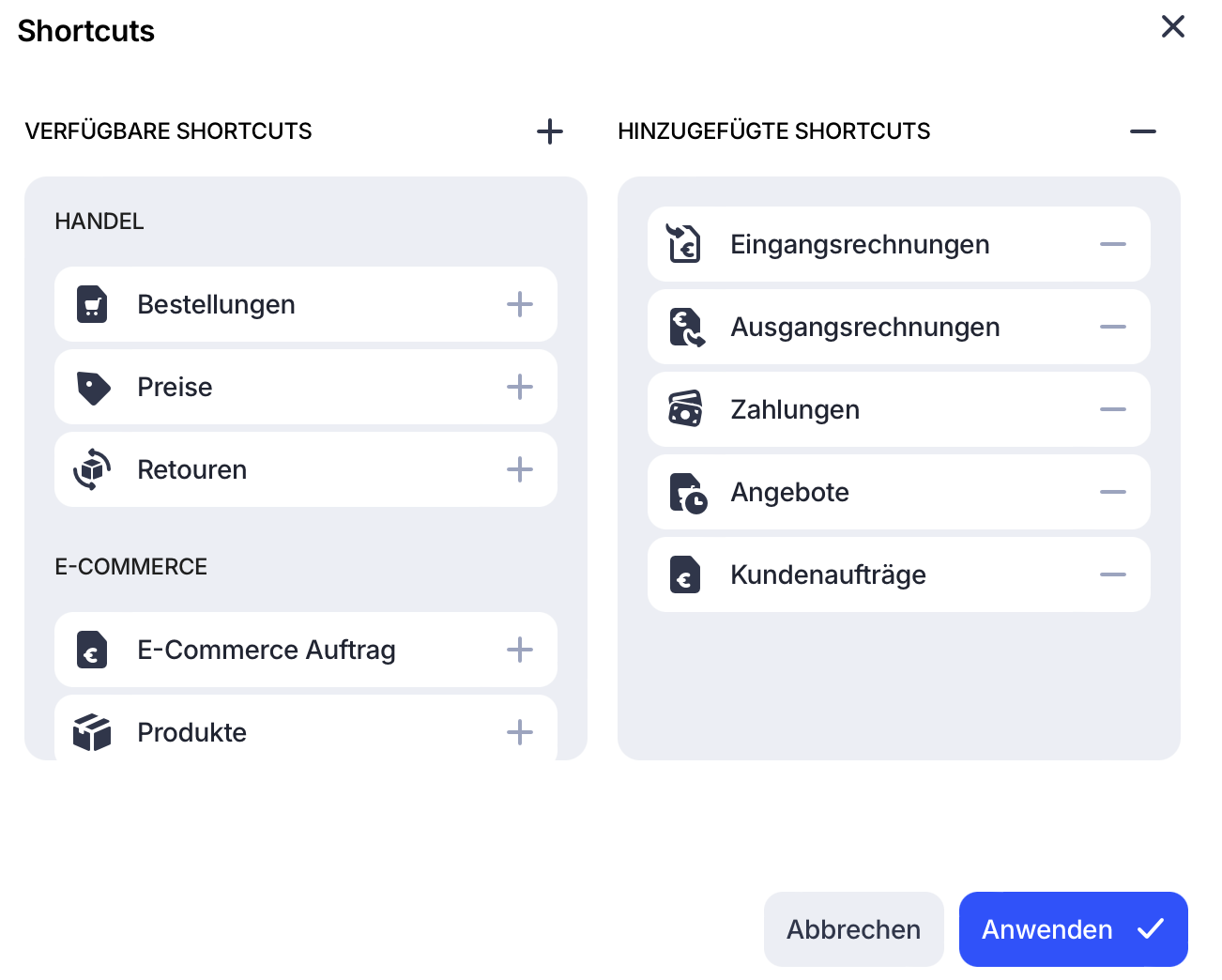Click the E-Commerce Auftrag document icon
Image resolution: width=1222 pixels, height=980 pixels.
[x=92, y=650]
